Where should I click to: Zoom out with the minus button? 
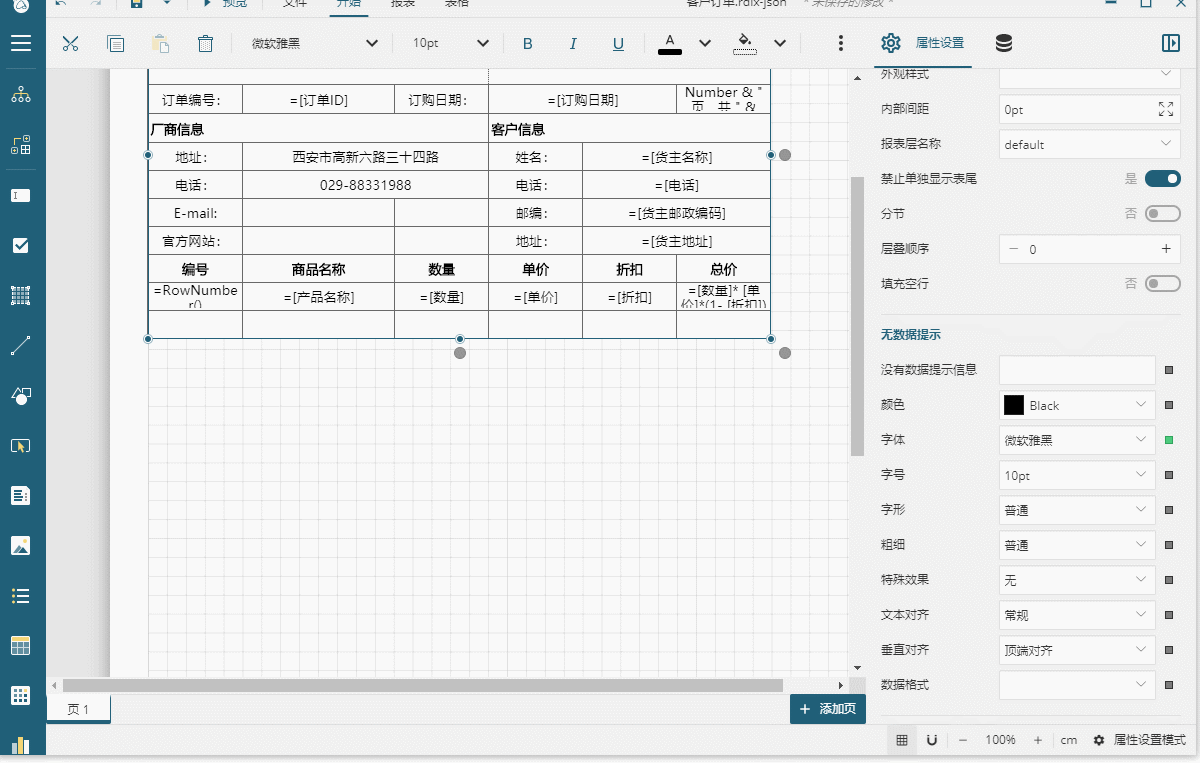click(962, 740)
